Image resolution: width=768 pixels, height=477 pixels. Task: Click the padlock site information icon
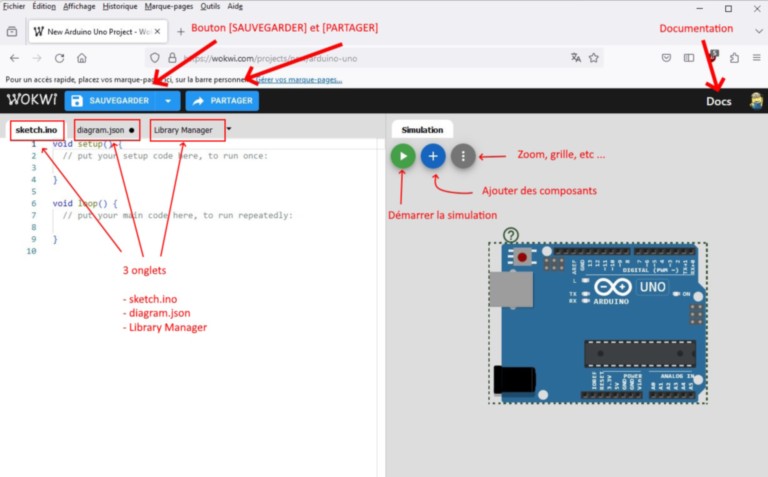[172, 58]
